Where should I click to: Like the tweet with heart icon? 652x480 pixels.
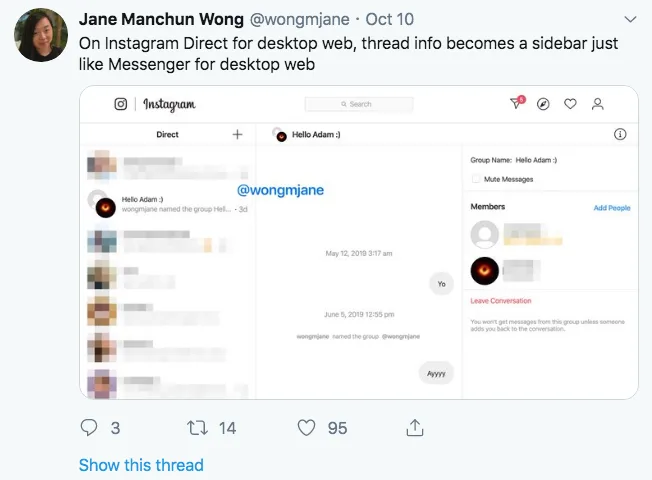[307, 427]
